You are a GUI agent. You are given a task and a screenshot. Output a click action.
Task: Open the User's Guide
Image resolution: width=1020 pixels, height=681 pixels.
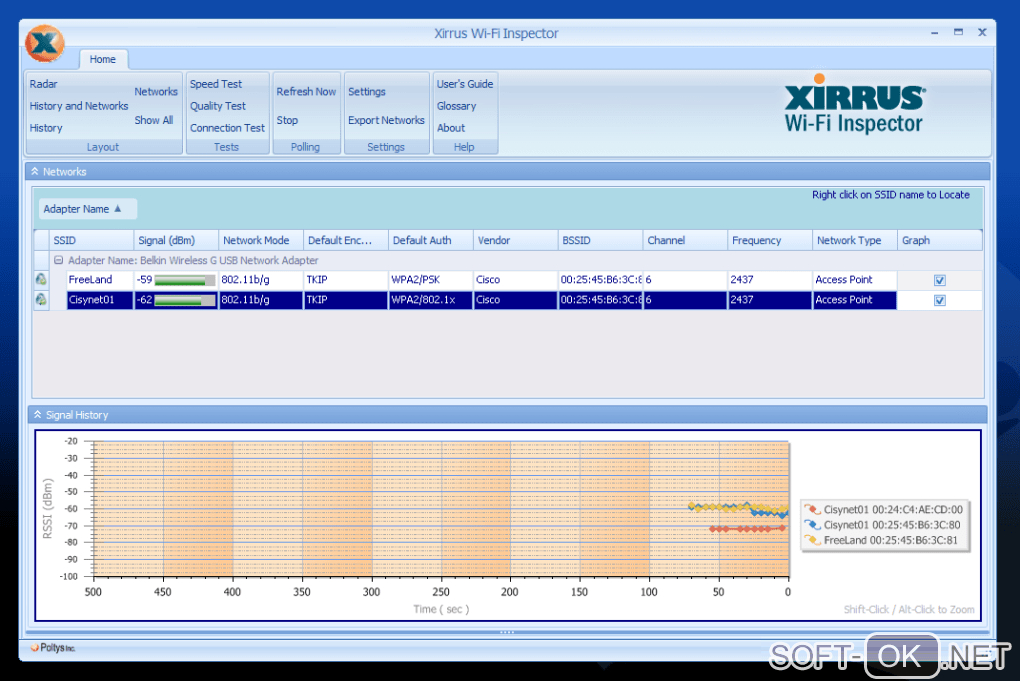pyautogui.click(x=465, y=84)
